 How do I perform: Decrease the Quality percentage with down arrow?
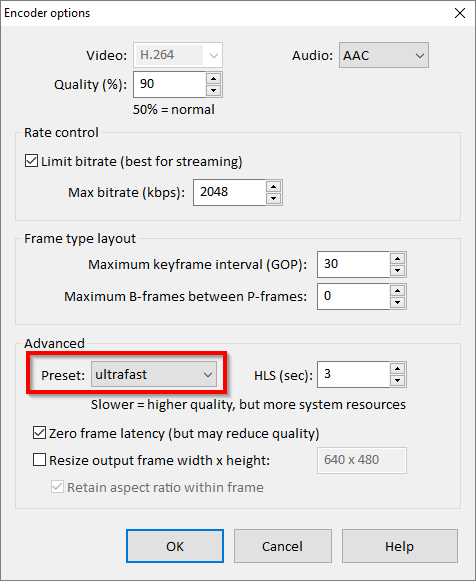click(213, 90)
